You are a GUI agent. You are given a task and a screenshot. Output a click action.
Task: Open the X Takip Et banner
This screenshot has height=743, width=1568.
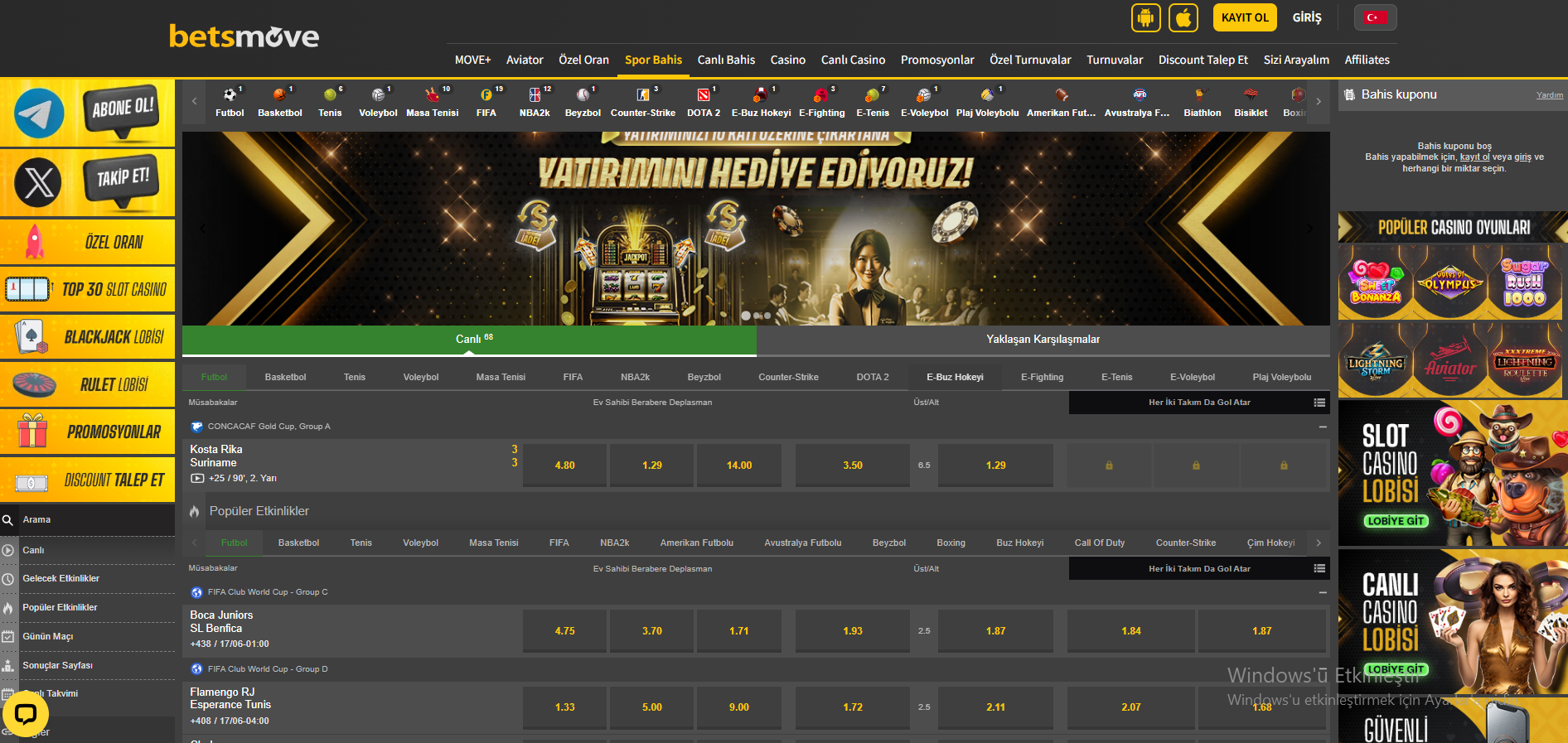88,182
